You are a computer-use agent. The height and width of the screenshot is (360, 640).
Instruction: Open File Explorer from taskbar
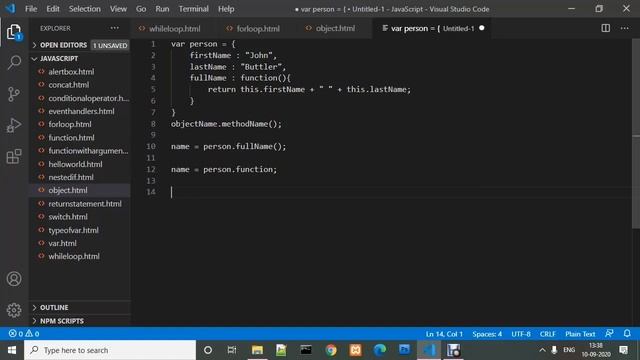point(257,350)
